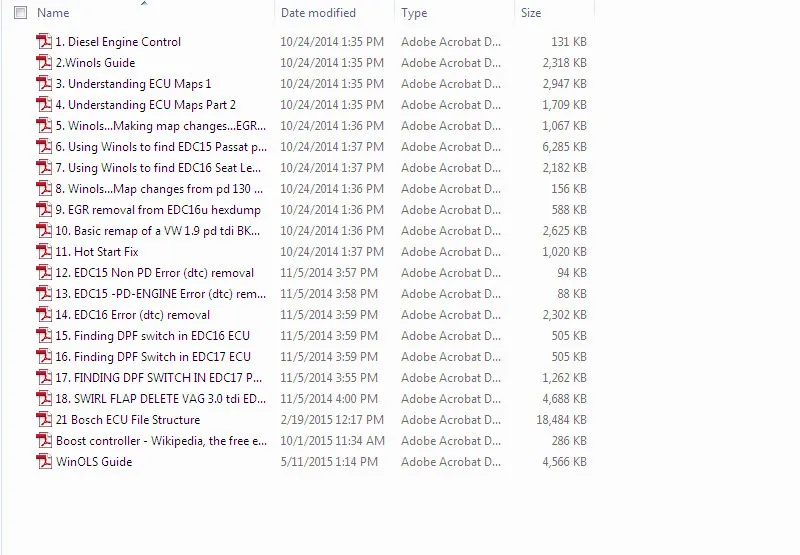800x555 pixels.
Task: Select file name '13. EDC15 -PD-ENGINE Error (dtc) rem...'
Action: [161, 294]
